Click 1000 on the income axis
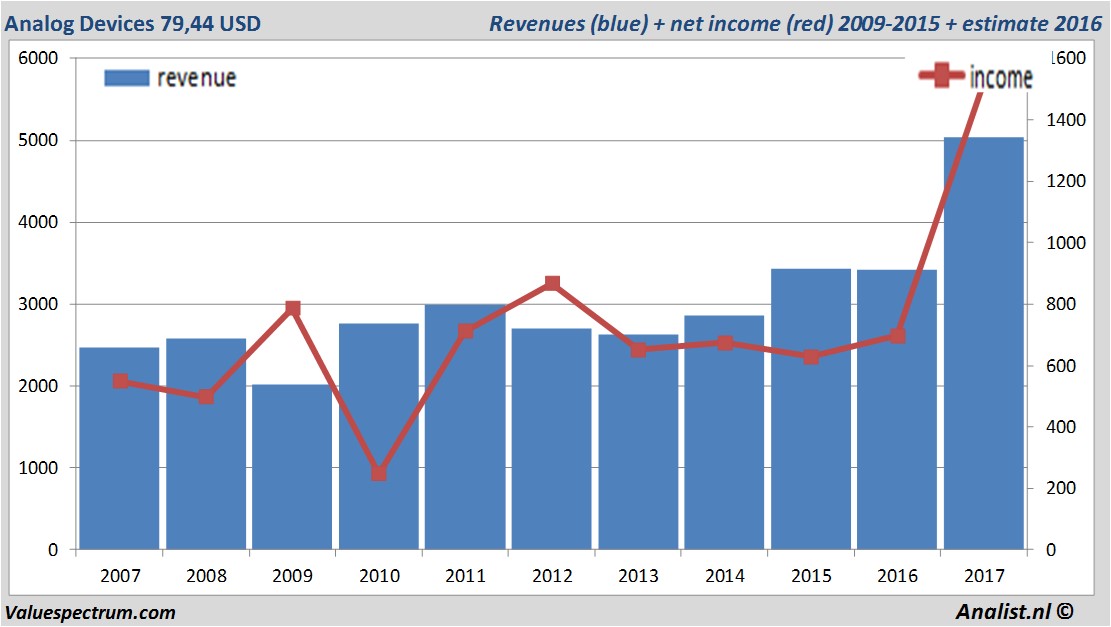Image resolution: width=1111 pixels, height=627 pixels. [x=1066, y=243]
